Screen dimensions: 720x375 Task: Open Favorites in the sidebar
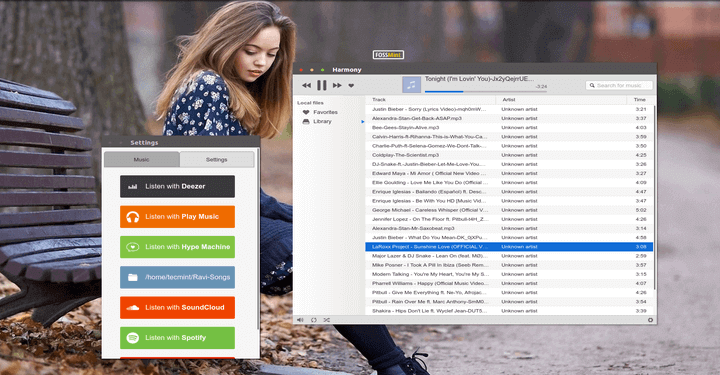coord(325,112)
